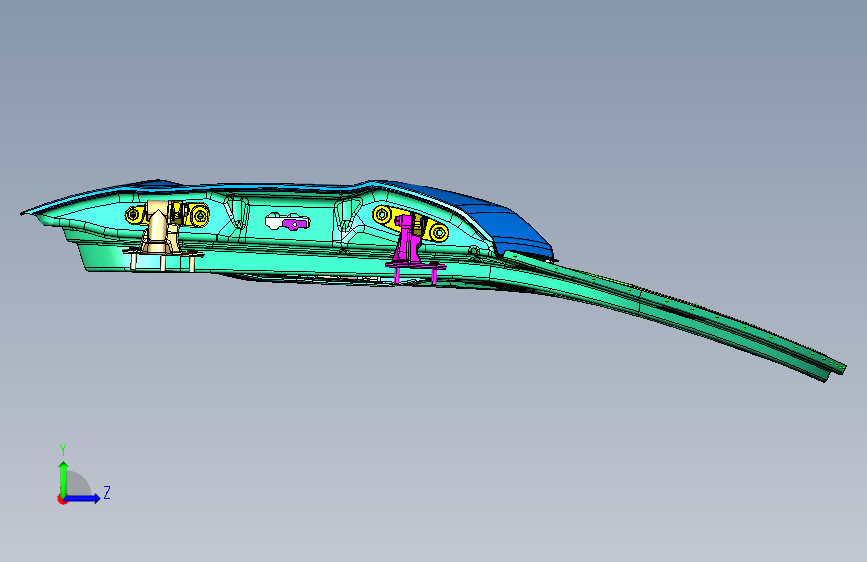
Task: Click the blue Z axis arrow of triad
Action: tap(84, 498)
